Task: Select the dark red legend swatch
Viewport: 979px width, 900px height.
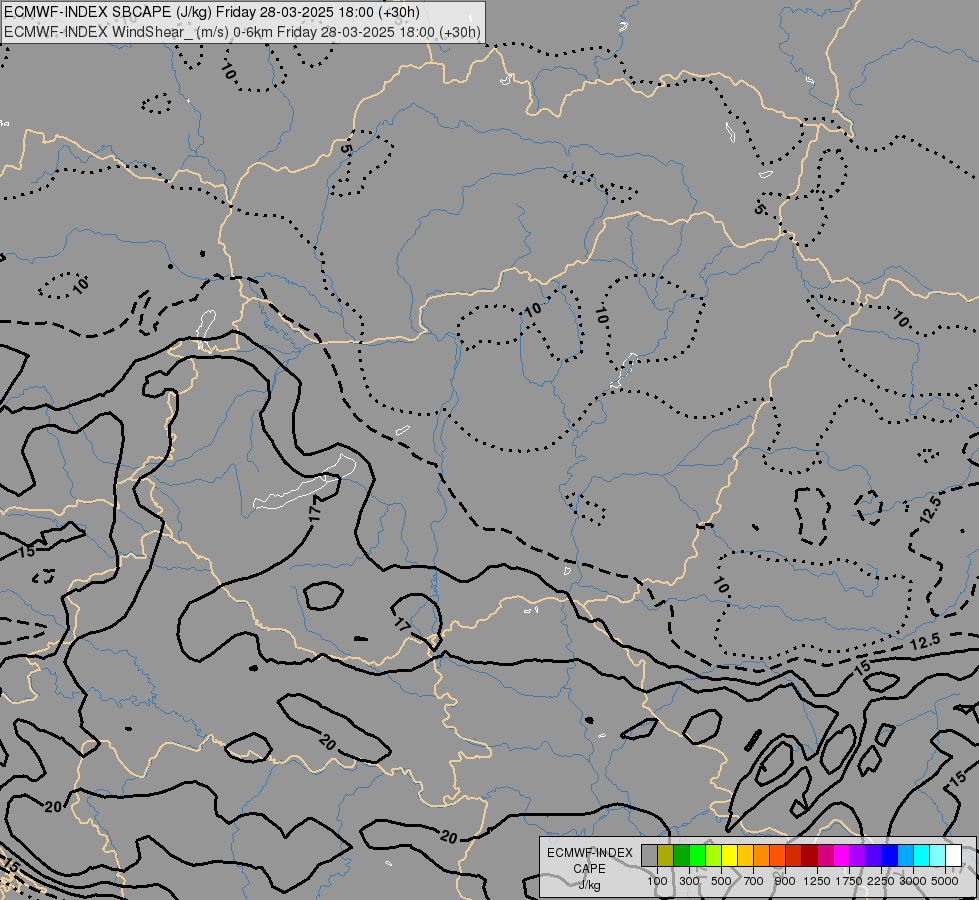Action: (809, 855)
